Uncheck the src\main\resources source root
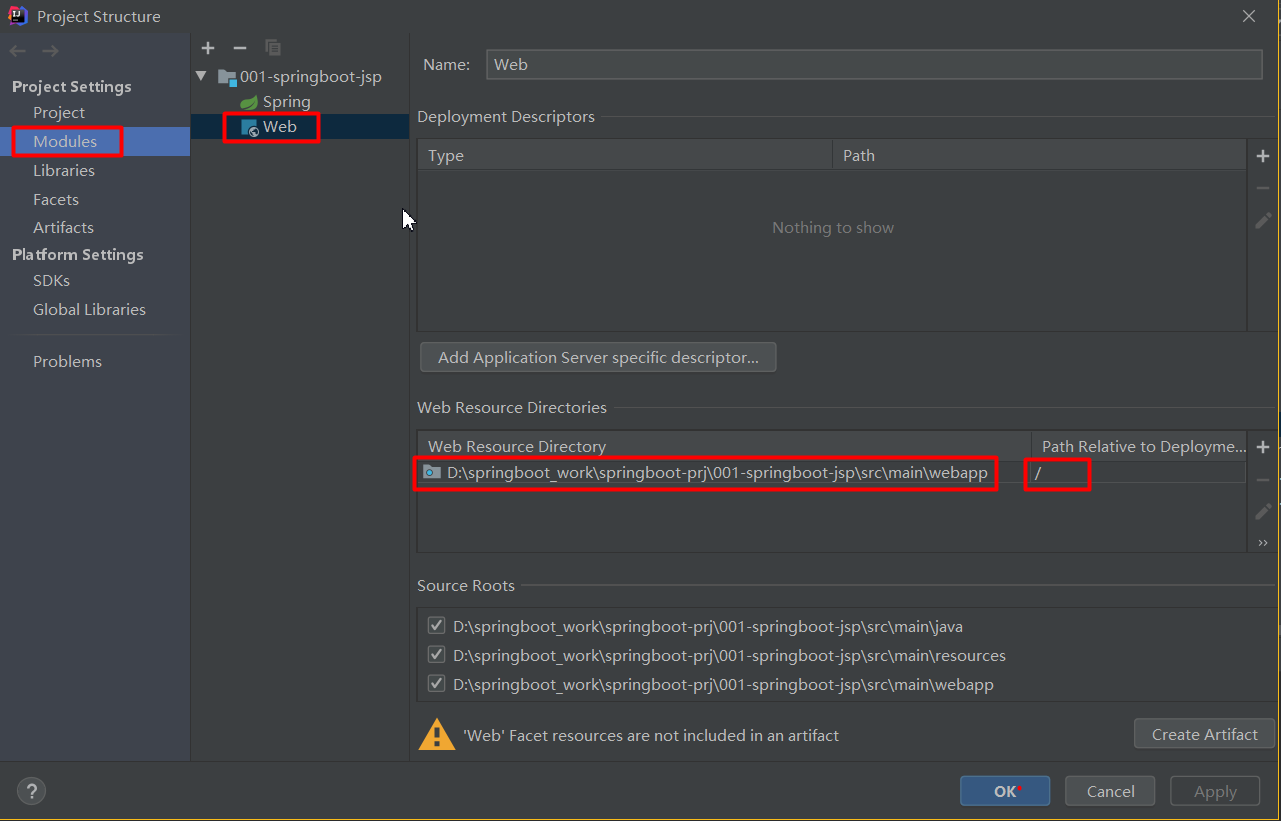 click(436, 655)
